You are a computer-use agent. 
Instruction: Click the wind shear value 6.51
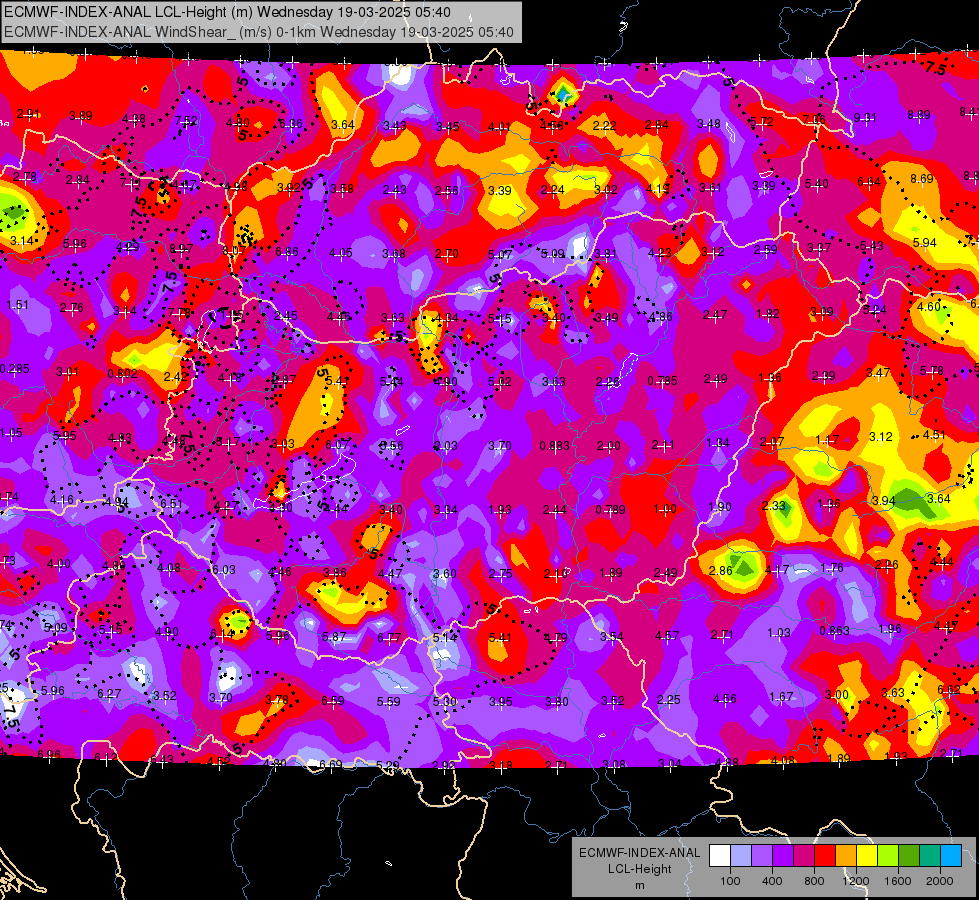click(x=172, y=504)
